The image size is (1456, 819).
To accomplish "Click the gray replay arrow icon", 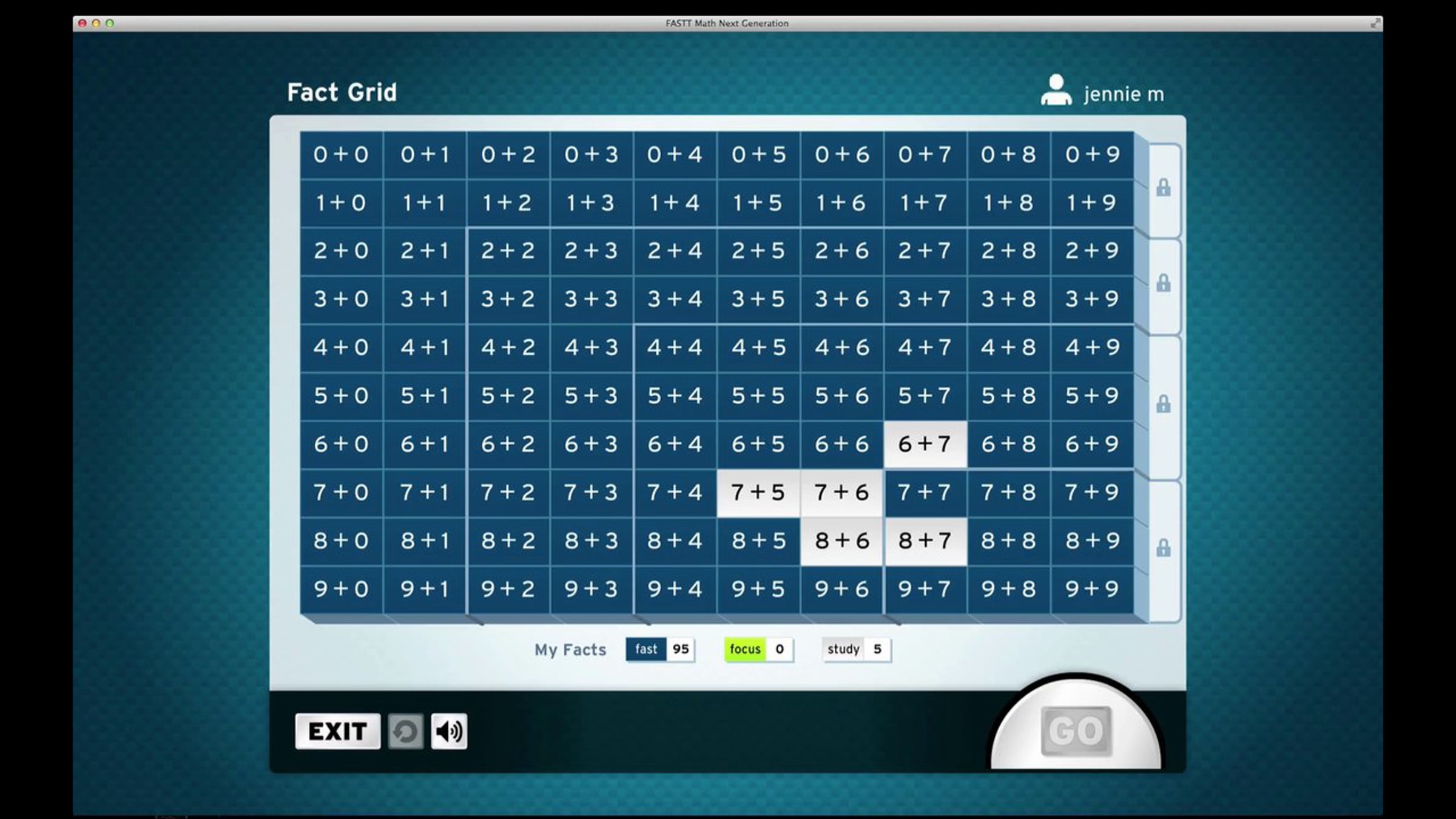I will pos(405,731).
